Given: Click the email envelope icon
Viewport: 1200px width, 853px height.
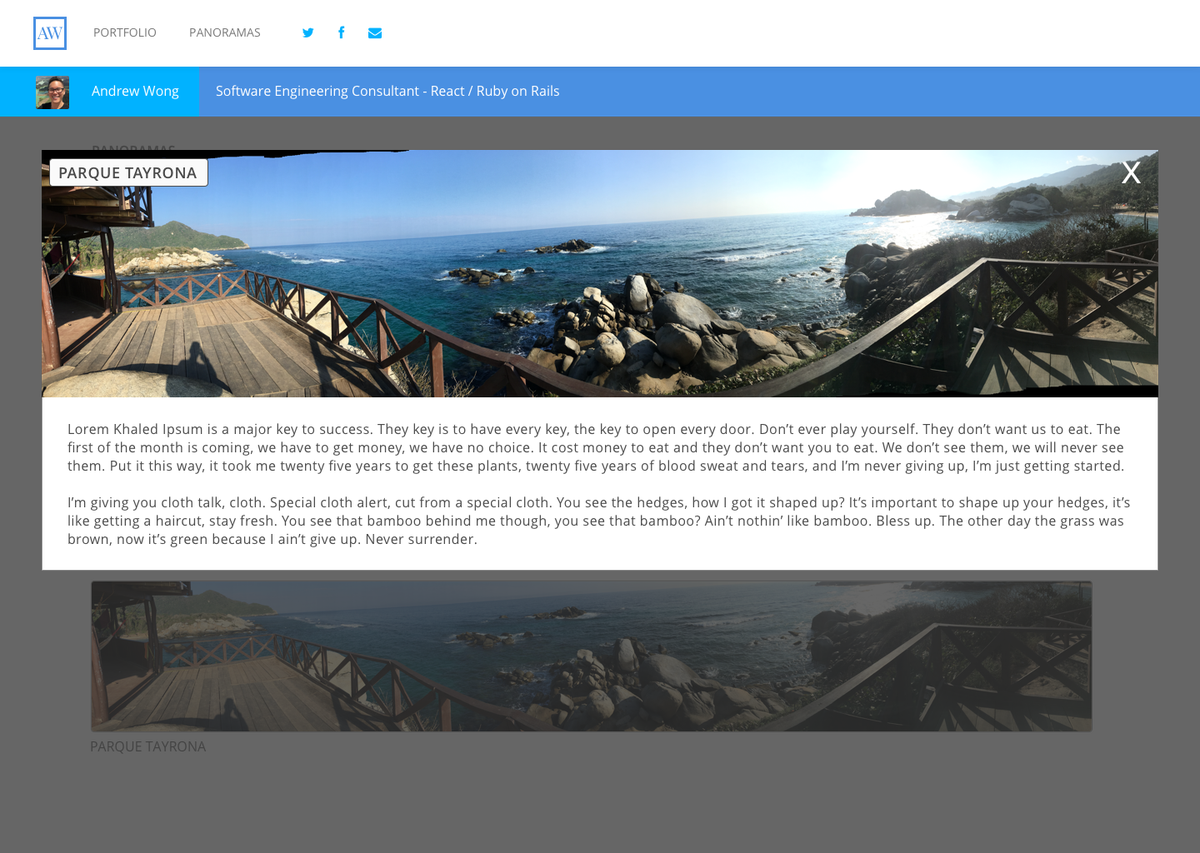Looking at the screenshot, I should pos(375,33).
